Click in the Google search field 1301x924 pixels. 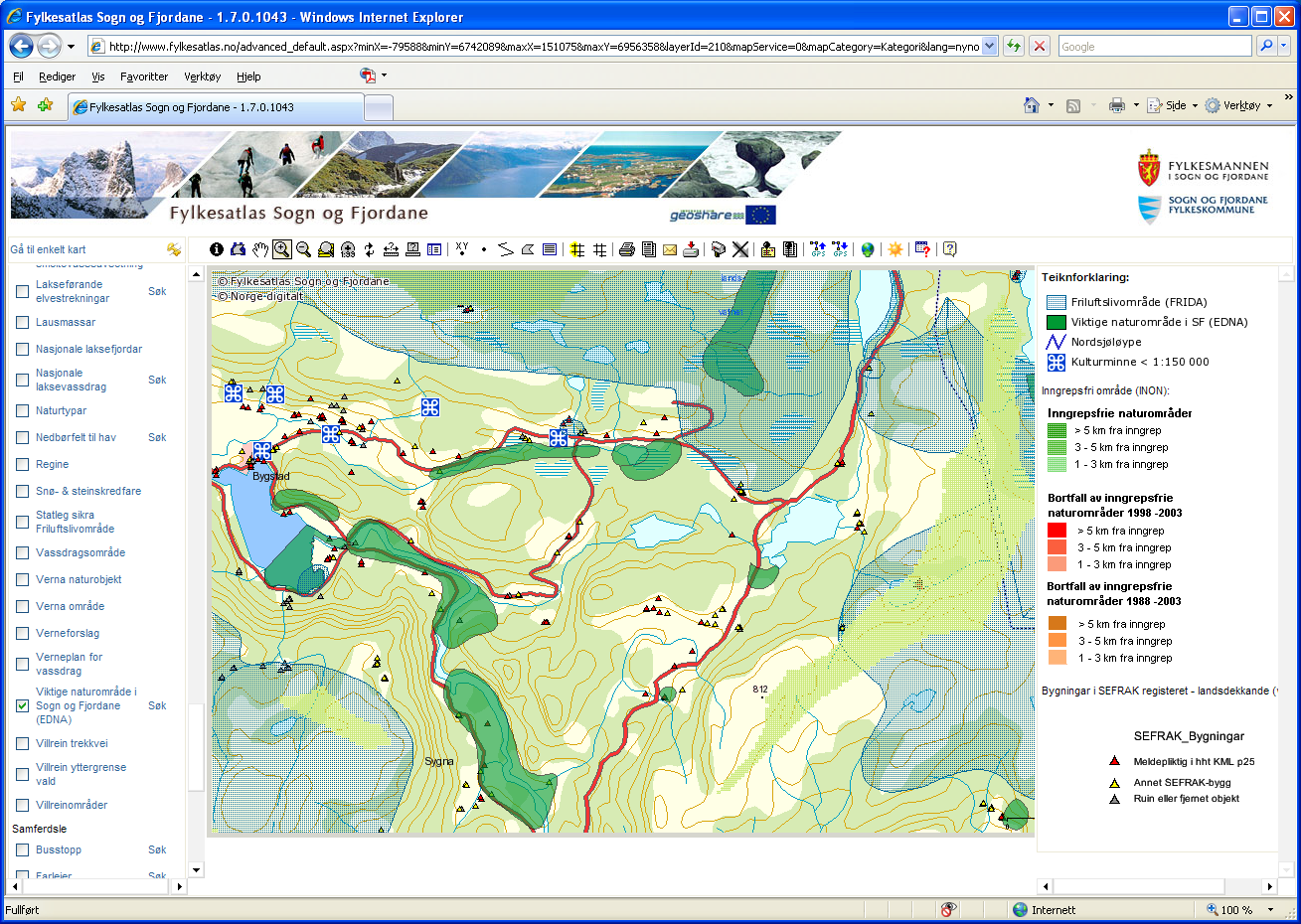1155,46
